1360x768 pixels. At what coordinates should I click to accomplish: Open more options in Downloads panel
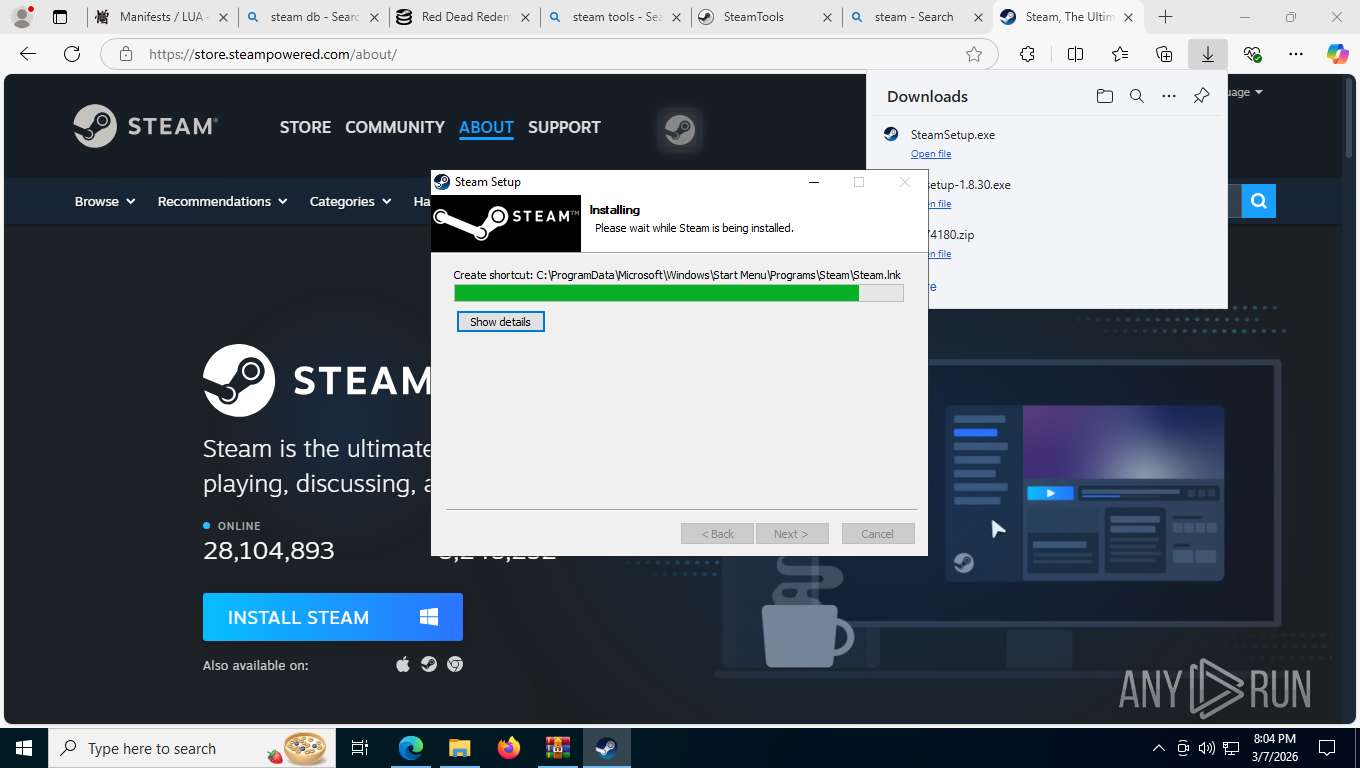coord(1168,96)
